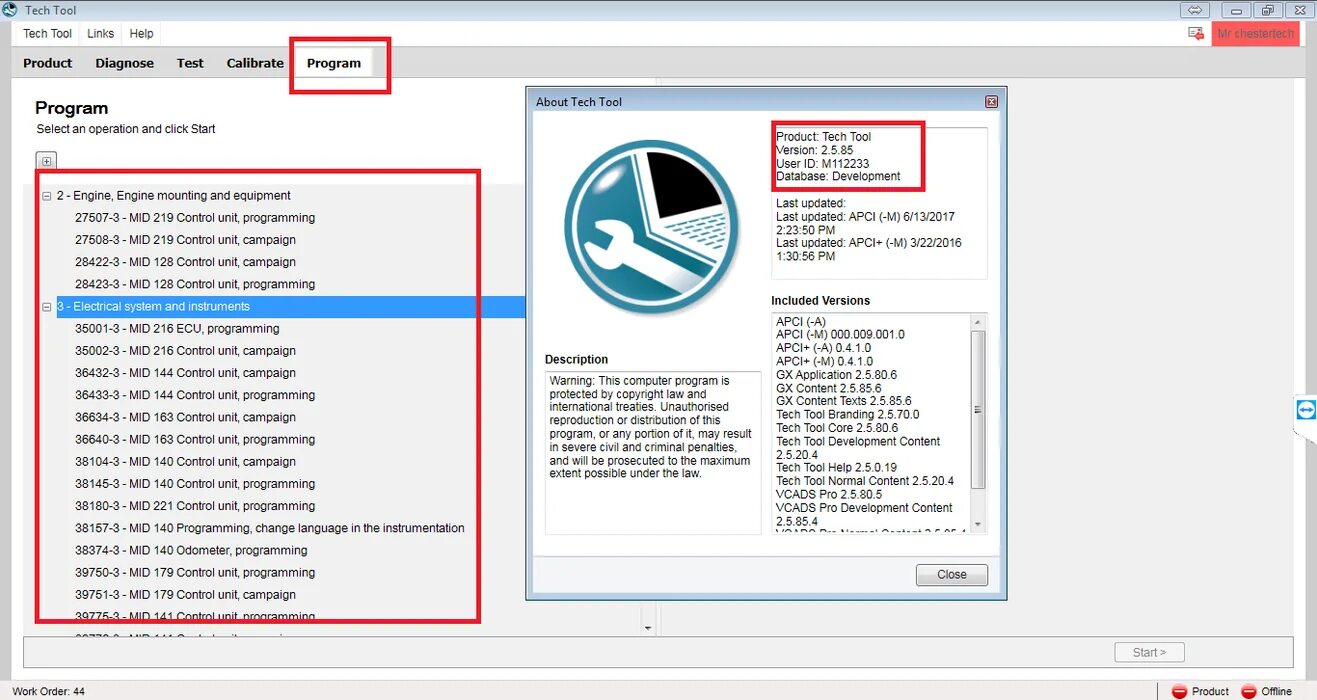Select 38180-3 MID 221 Control unit, programming
This screenshot has height=700, width=1317.
(195, 506)
